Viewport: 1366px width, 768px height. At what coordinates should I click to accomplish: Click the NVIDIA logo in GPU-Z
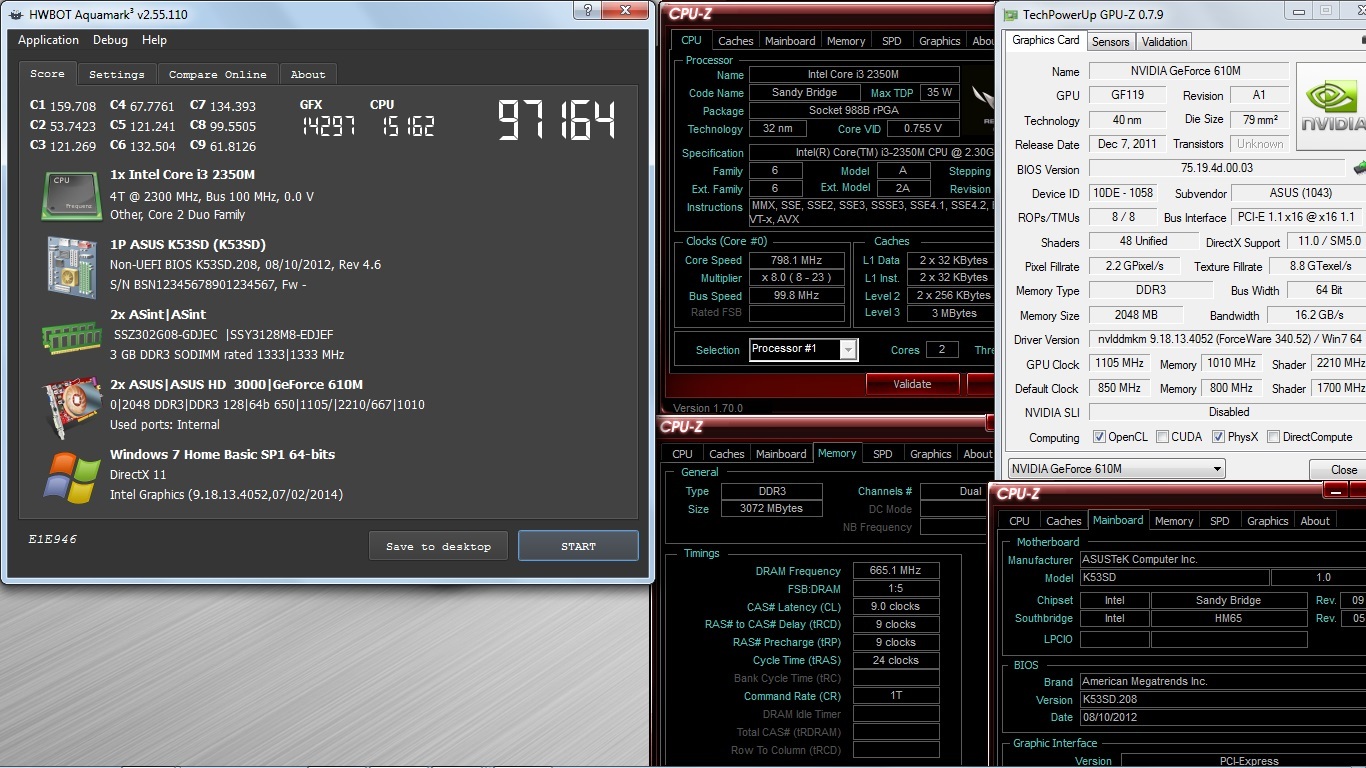(x=1332, y=105)
